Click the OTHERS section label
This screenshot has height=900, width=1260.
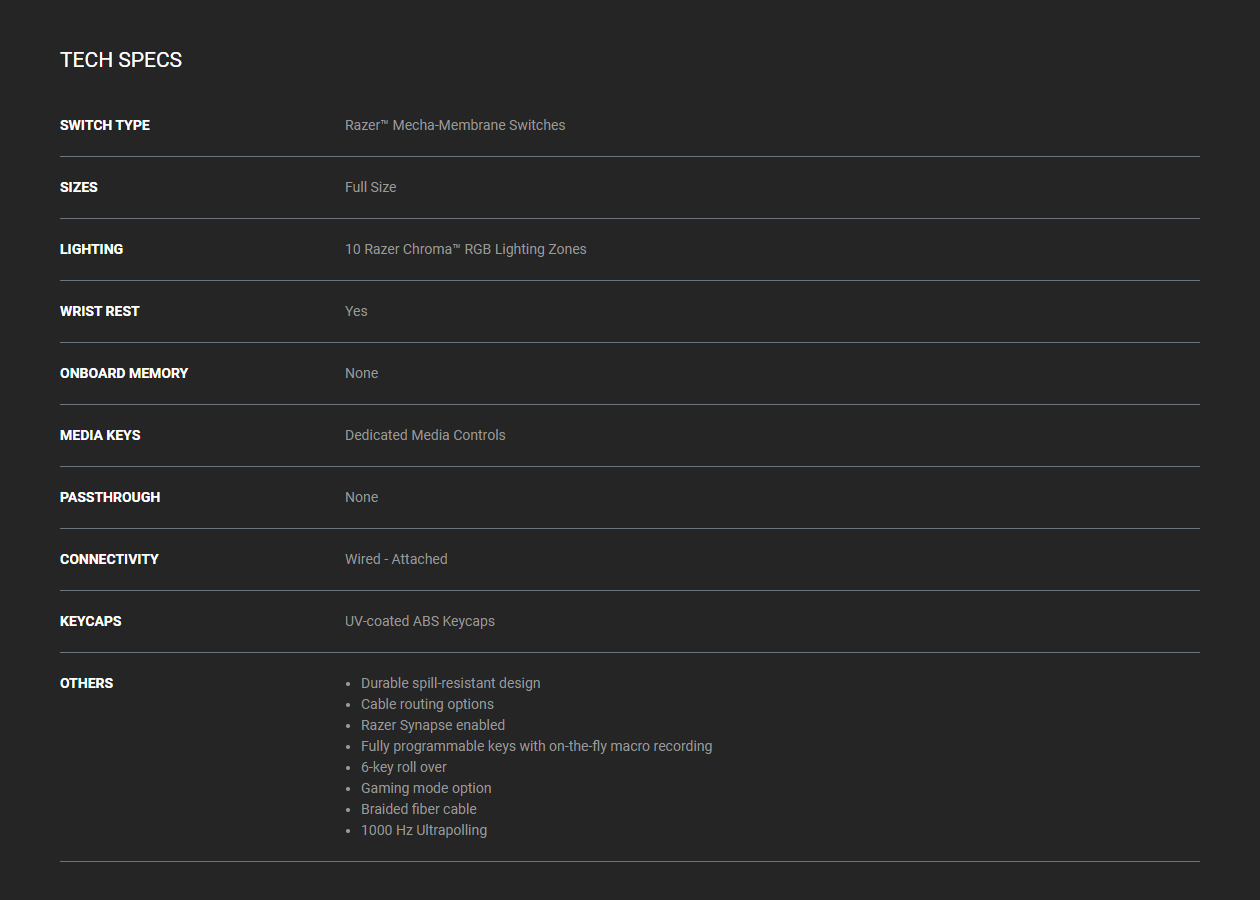tap(86, 683)
